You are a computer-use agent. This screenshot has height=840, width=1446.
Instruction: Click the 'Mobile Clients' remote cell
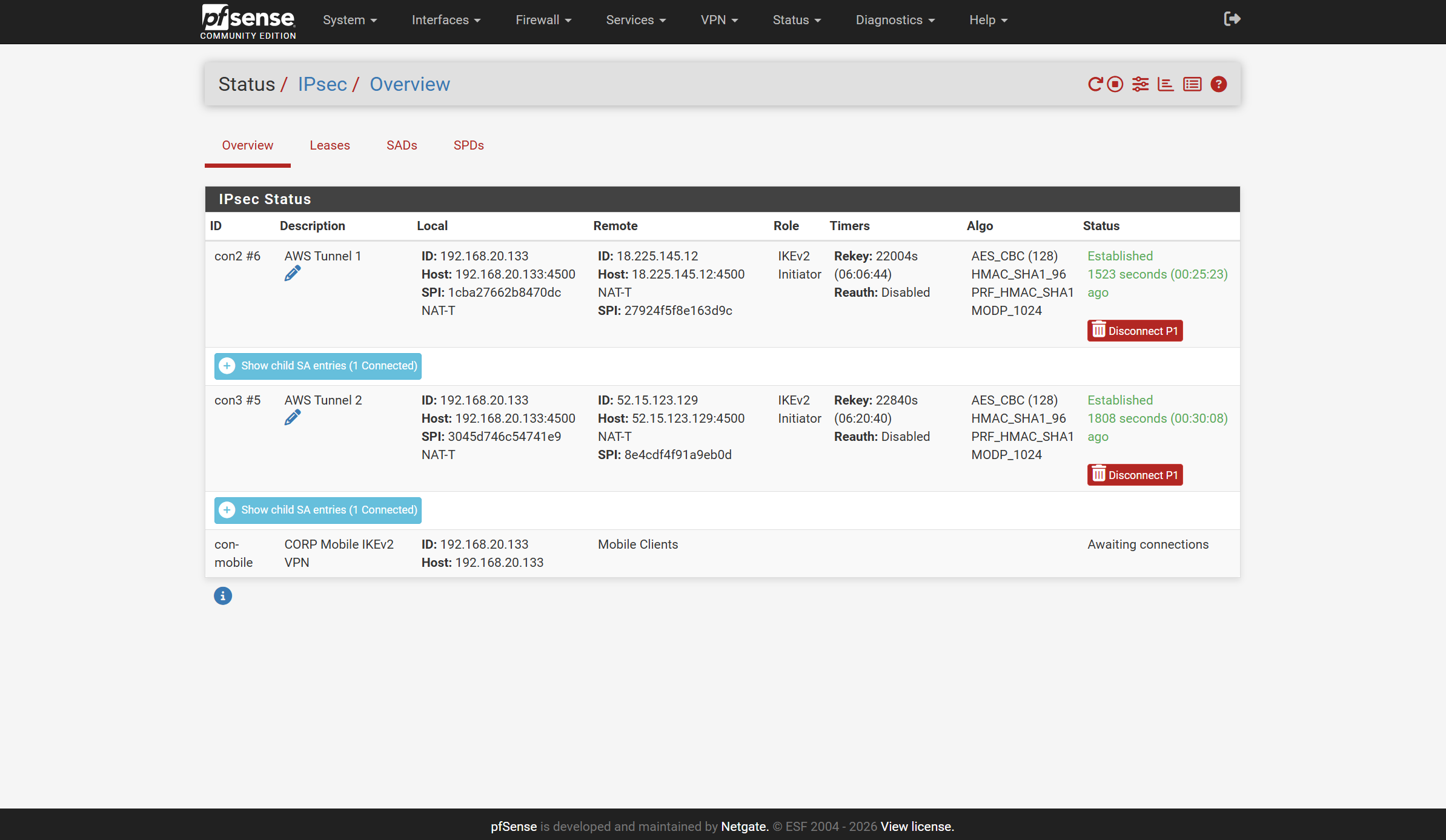638,544
